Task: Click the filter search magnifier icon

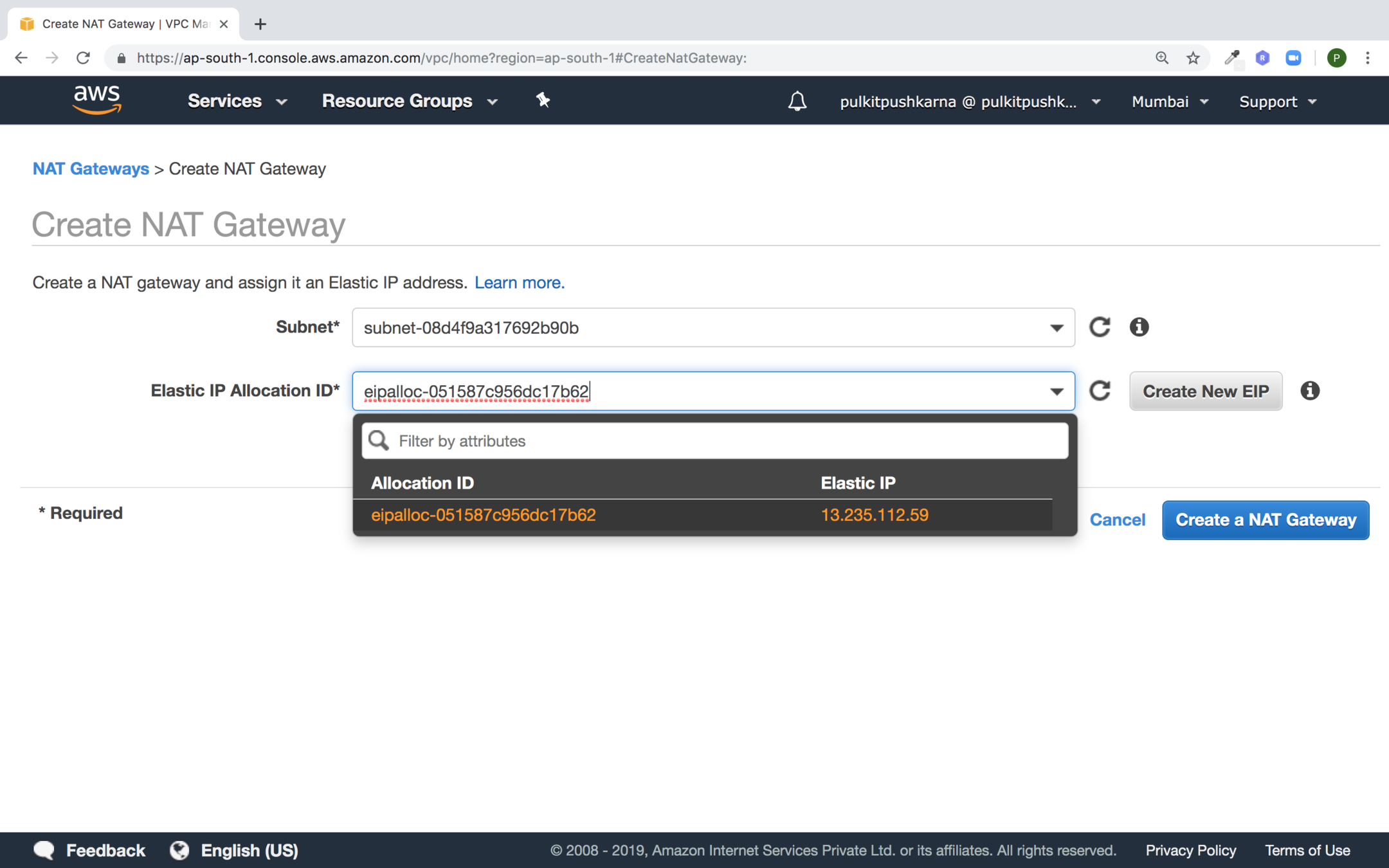Action: click(379, 440)
